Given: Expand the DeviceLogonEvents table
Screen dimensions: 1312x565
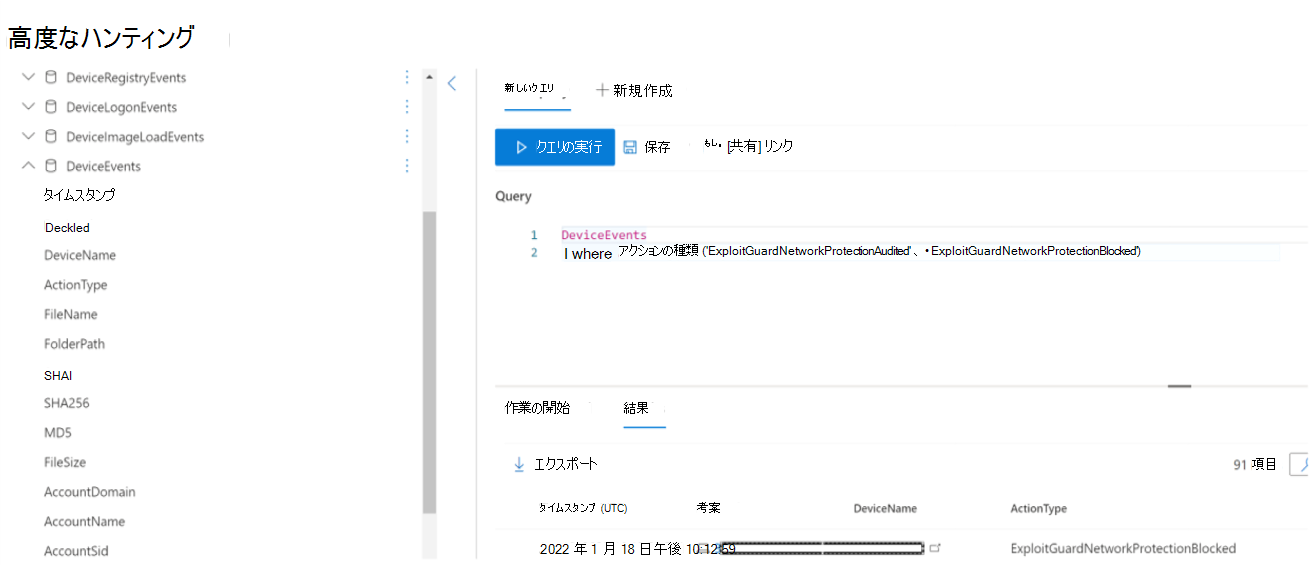Looking at the screenshot, I should click(x=28, y=107).
